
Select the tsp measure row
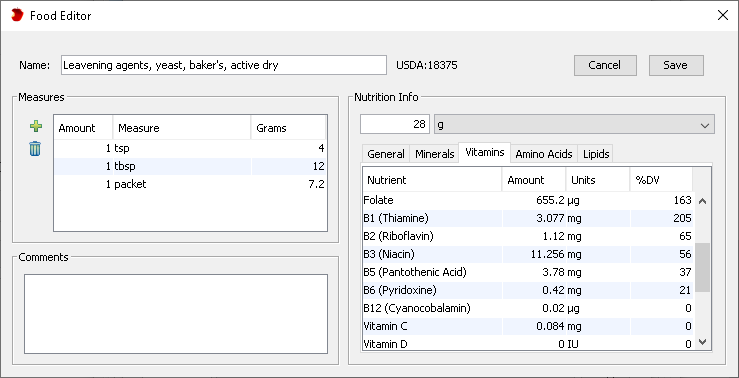coord(190,148)
